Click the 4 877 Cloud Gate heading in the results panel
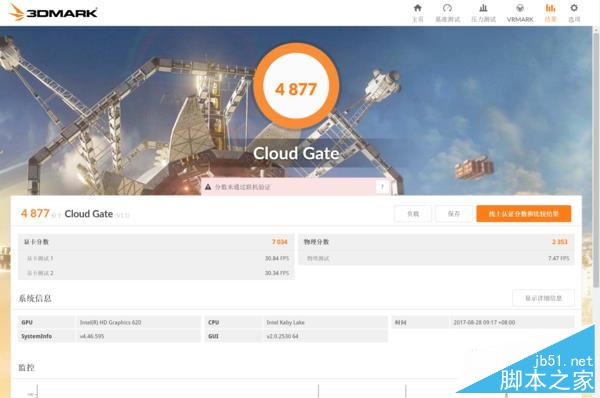 75,214
